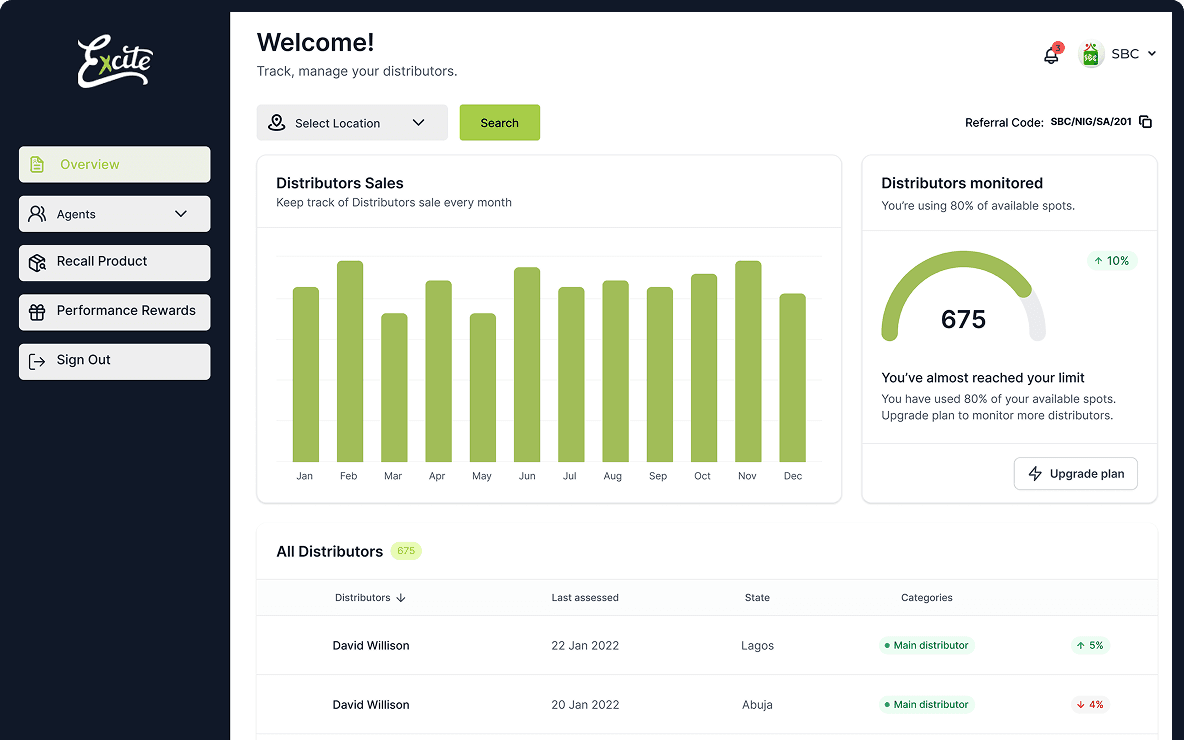This screenshot has width=1184, height=740.
Task: Click the Sign Out exit icon
Action: click(38, 361)
